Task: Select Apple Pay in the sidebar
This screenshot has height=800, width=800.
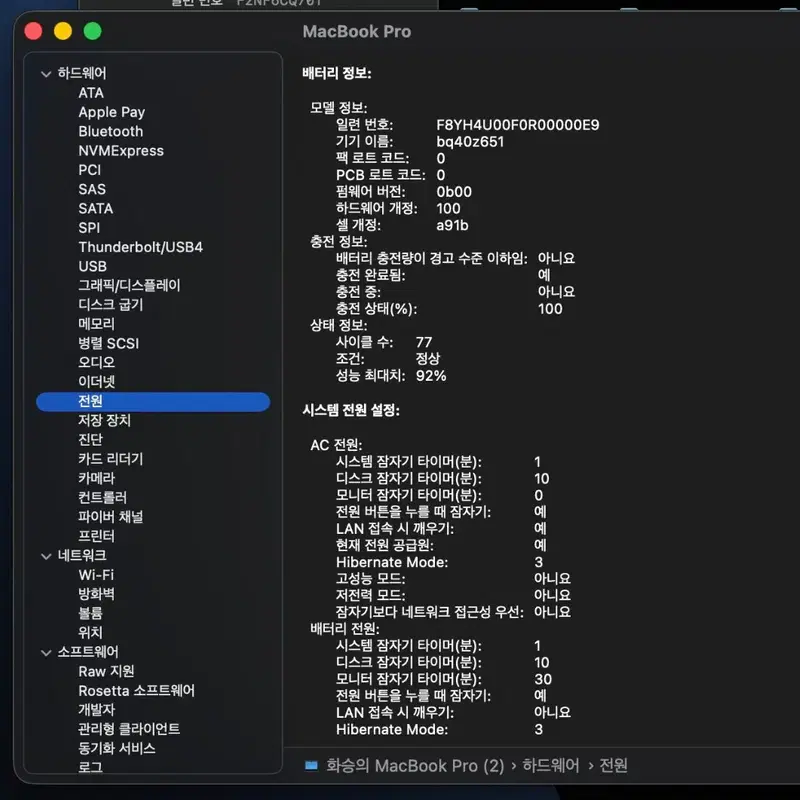Action: click(112, 112)
